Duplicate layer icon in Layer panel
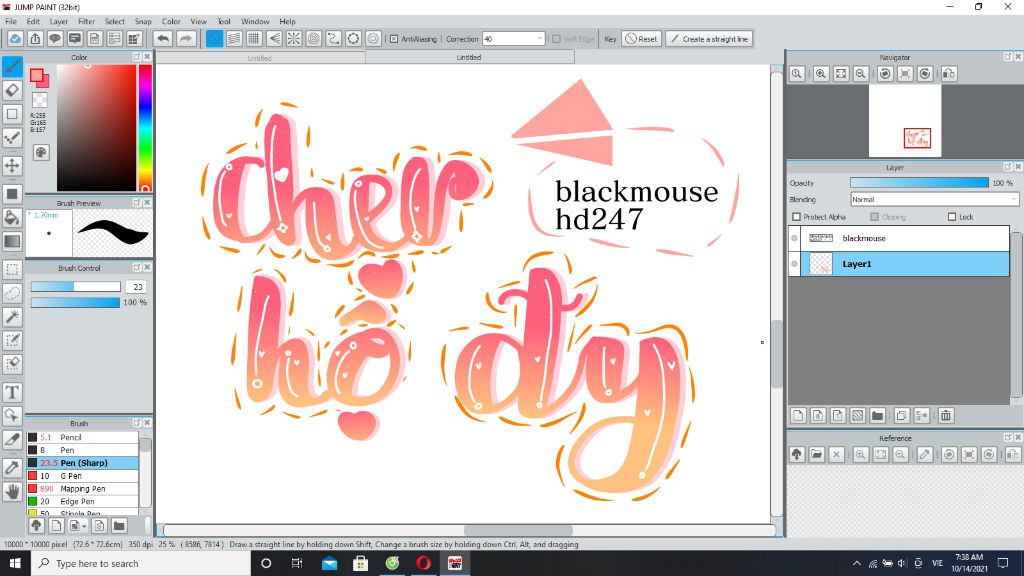The height and width of the screenshot is (576, 1024). tap(902, 415)
